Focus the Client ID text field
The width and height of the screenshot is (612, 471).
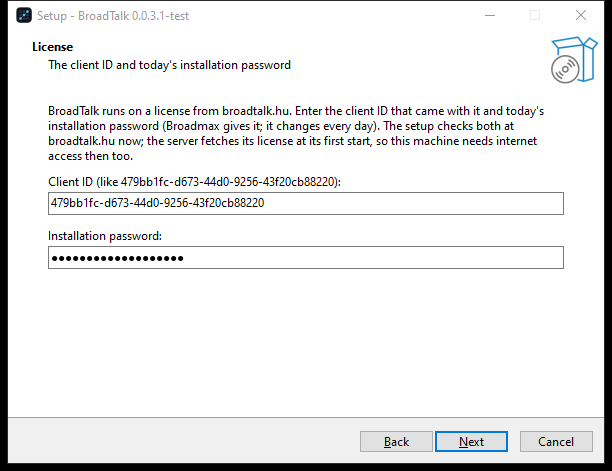pyautogui.click(x=306, y=203)
